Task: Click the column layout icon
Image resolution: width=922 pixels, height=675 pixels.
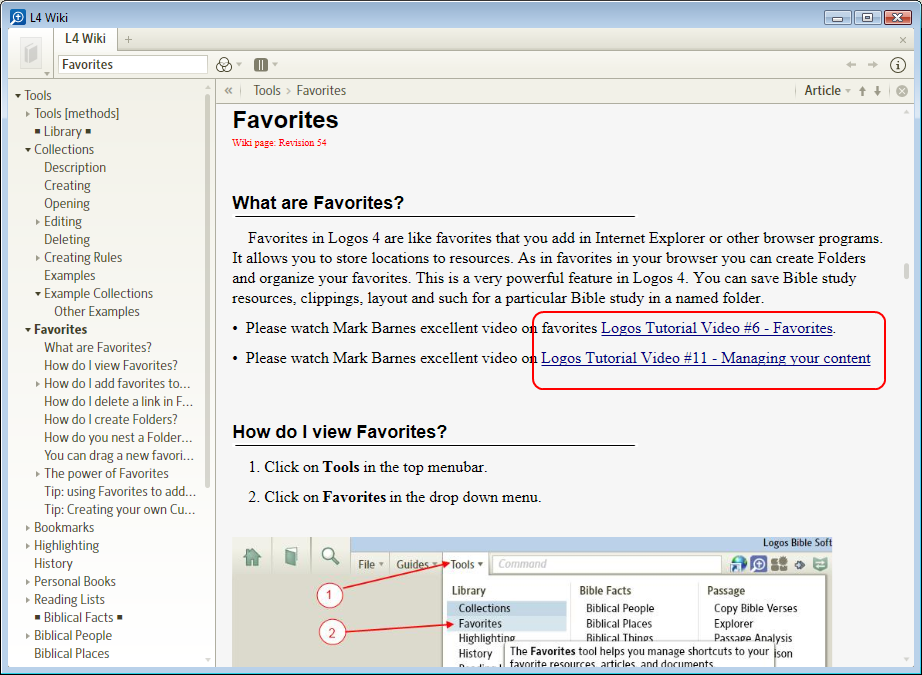Action: tap(261, 65)
